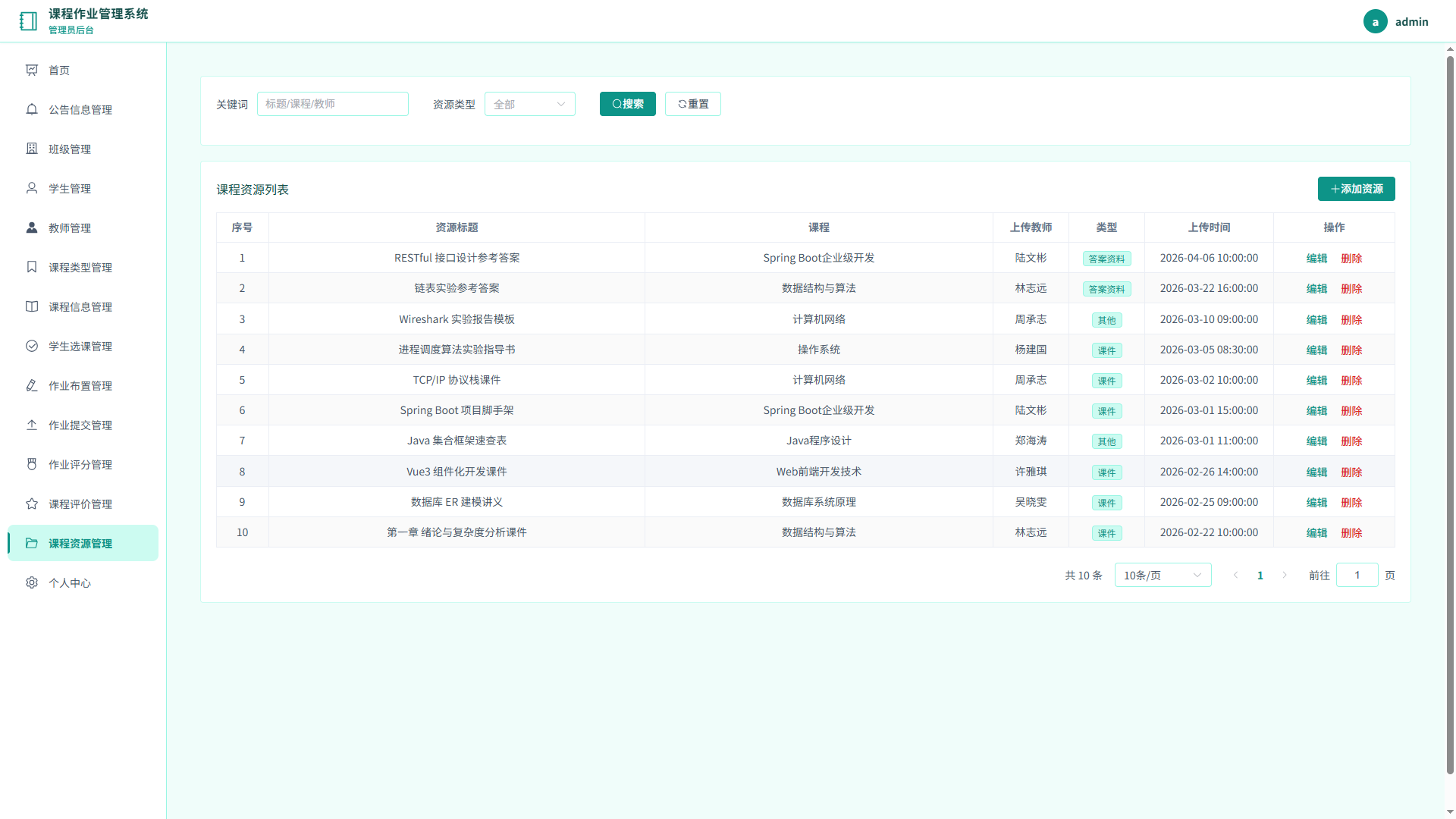Screen dimensions: 1456x819
Task: Click the star icon for course evaluation
Action: pyautogui.click(x=32, y=504)
